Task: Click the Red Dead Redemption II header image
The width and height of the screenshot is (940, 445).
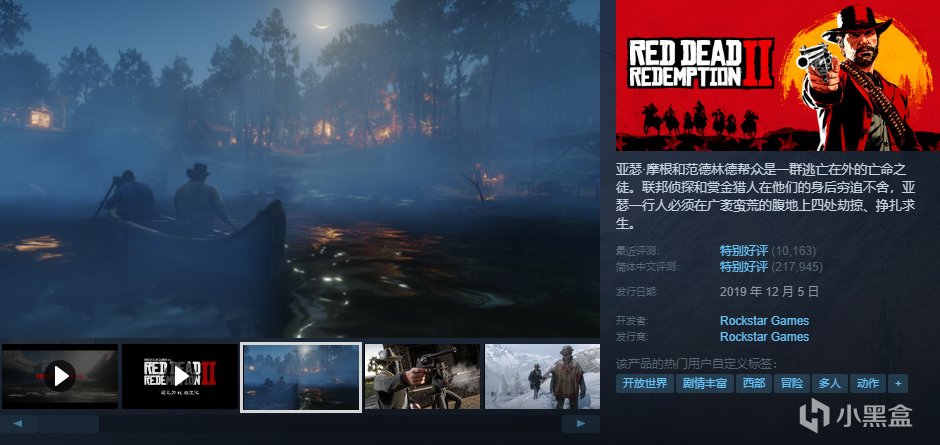Action: tap(778, 75)
